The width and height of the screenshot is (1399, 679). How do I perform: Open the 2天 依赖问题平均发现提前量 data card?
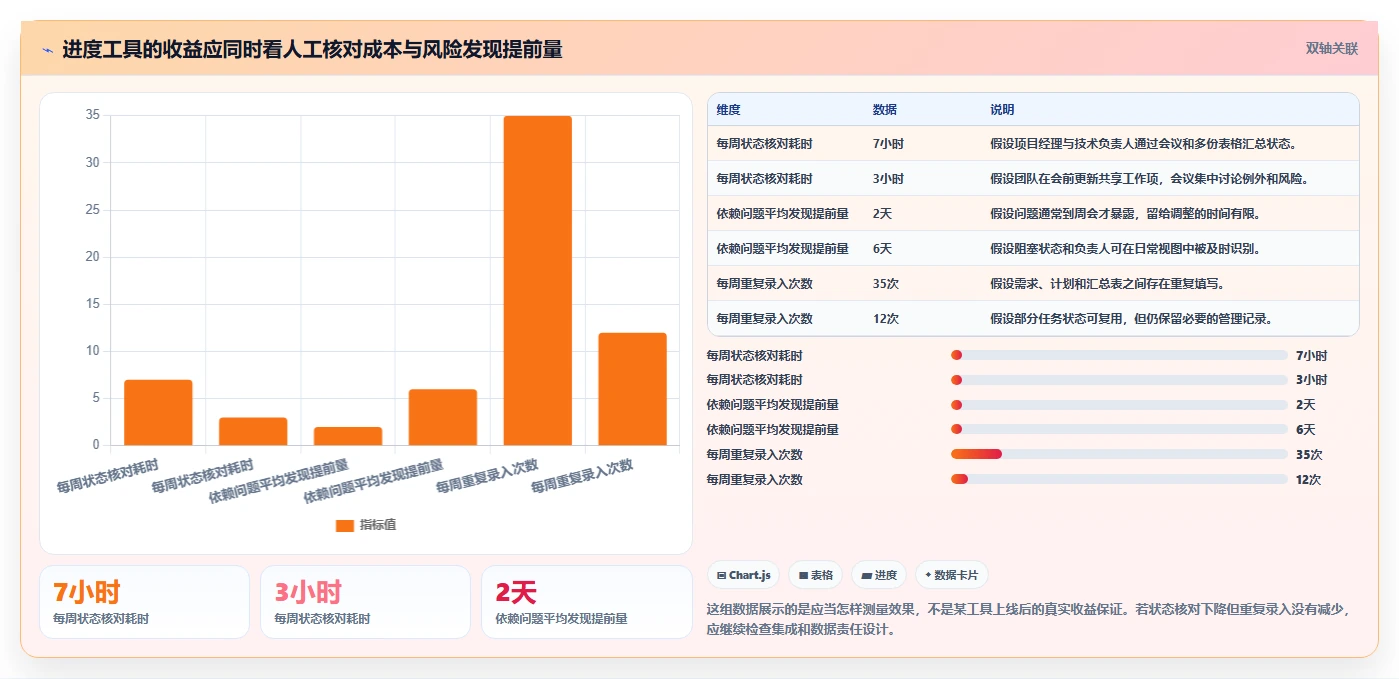click(586, 602)
